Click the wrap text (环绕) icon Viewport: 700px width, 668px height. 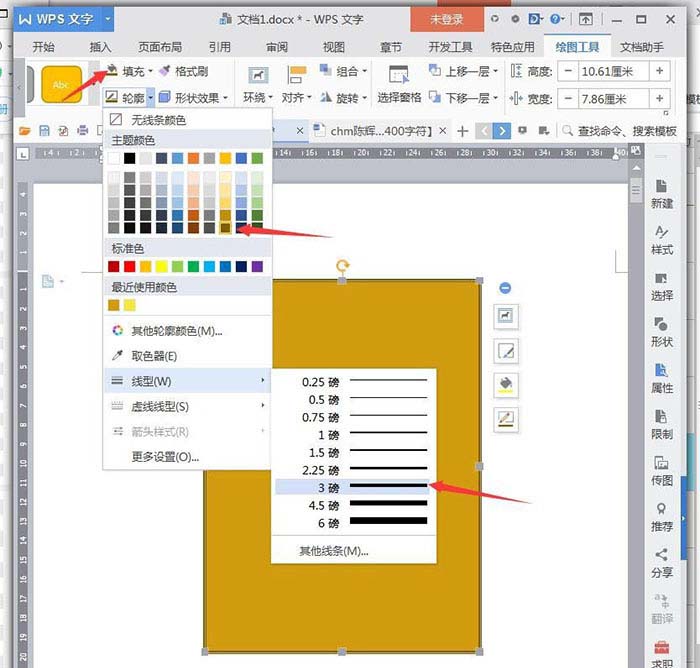[x=258, y=75]
